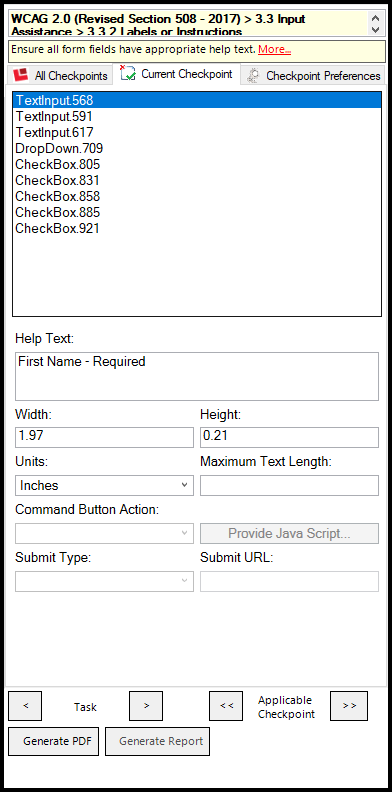Screen dimensions: 392x792
Task: Click the Submit URL field
Action: [x=289, y=581]
